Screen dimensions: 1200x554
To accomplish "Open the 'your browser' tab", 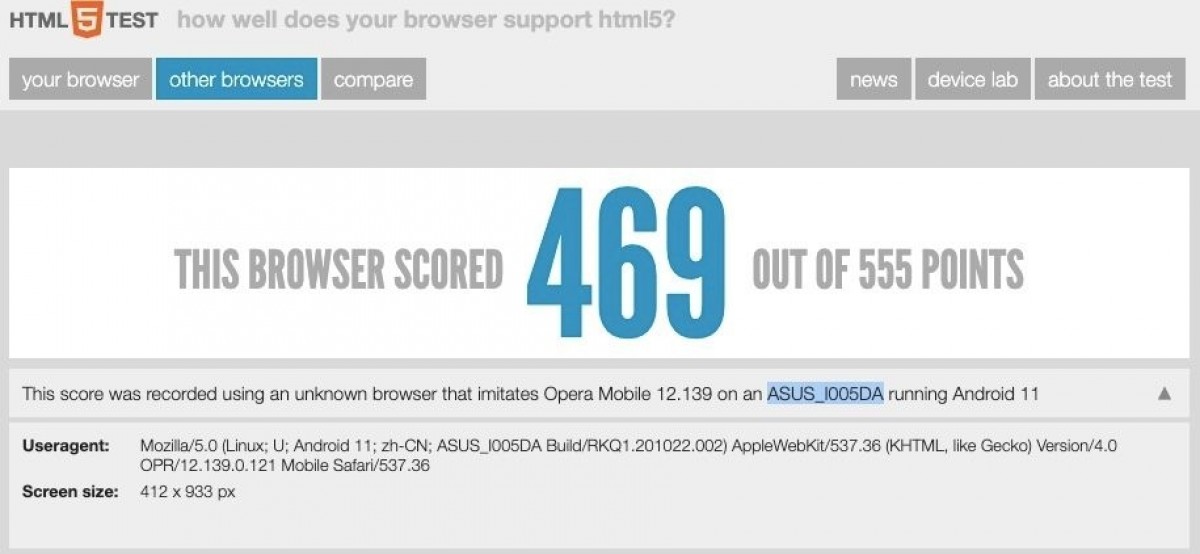I will (x=81, y=80).
